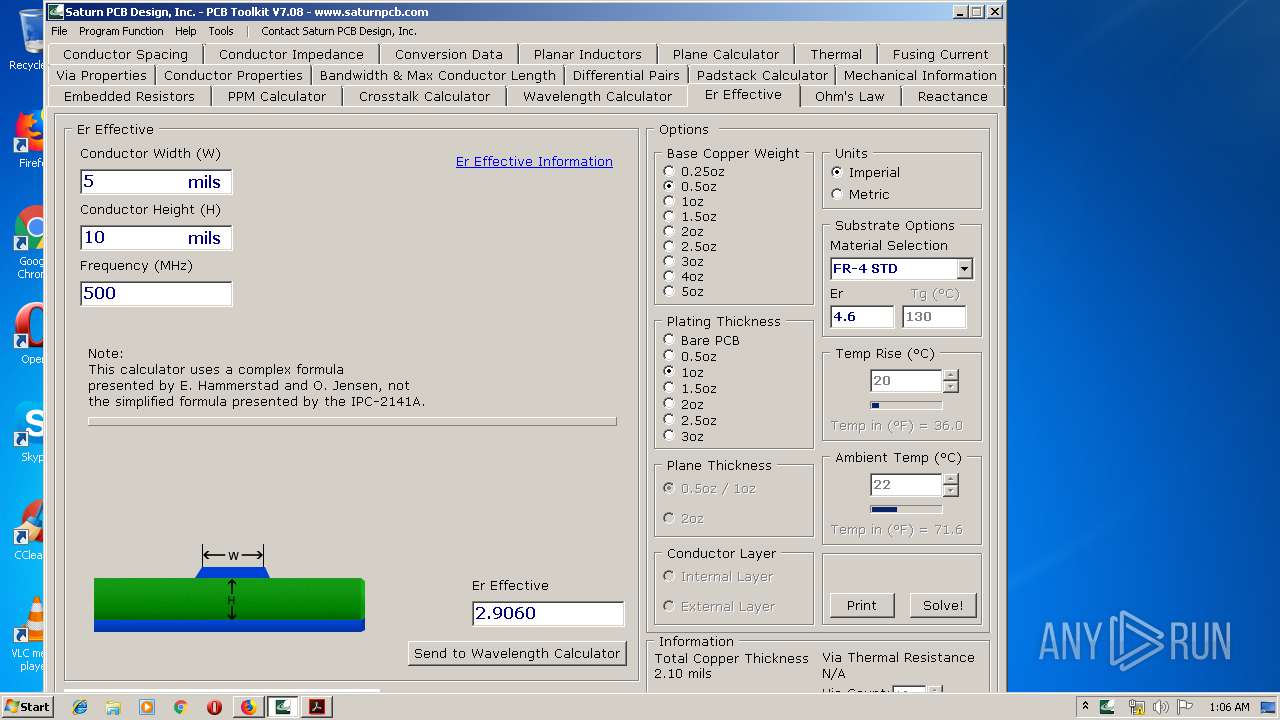Open Windows Explorer folder in taskbar
1280x720 pixels.
pos(113,707)
